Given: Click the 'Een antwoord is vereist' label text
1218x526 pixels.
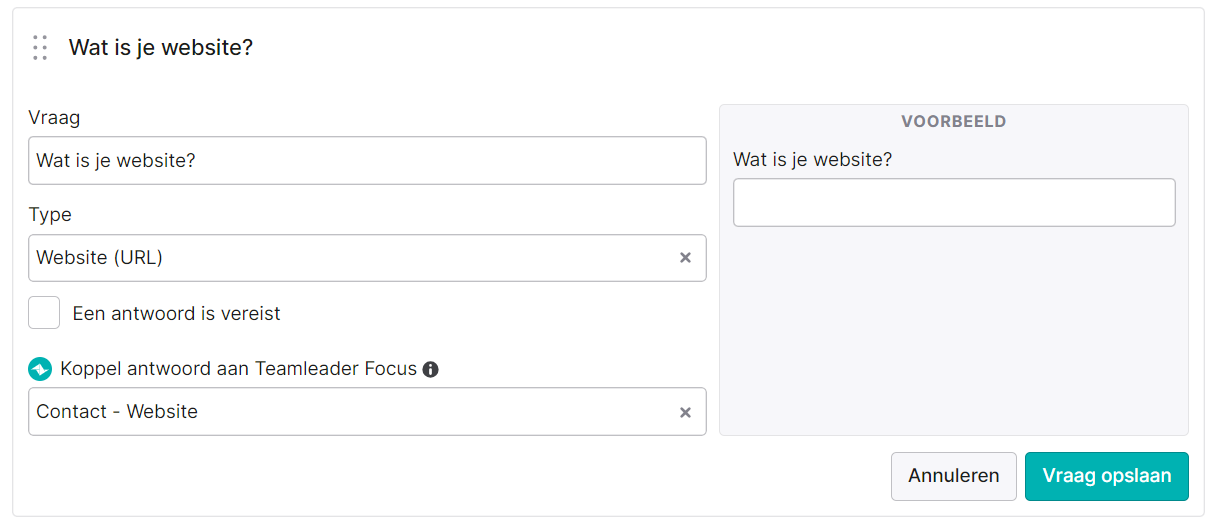Looking at the screenshot, I should [177, 314].
